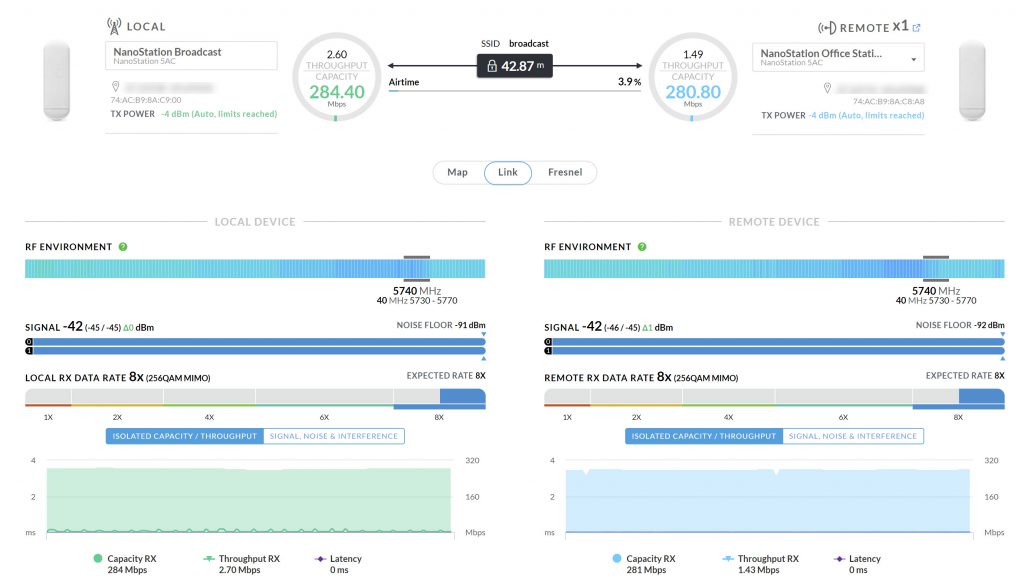Screen dimensions: 1024x585
Task: Click remote Capacity RX value 281 Mbps
Action: pyautogui.click(x=647, y=570)
